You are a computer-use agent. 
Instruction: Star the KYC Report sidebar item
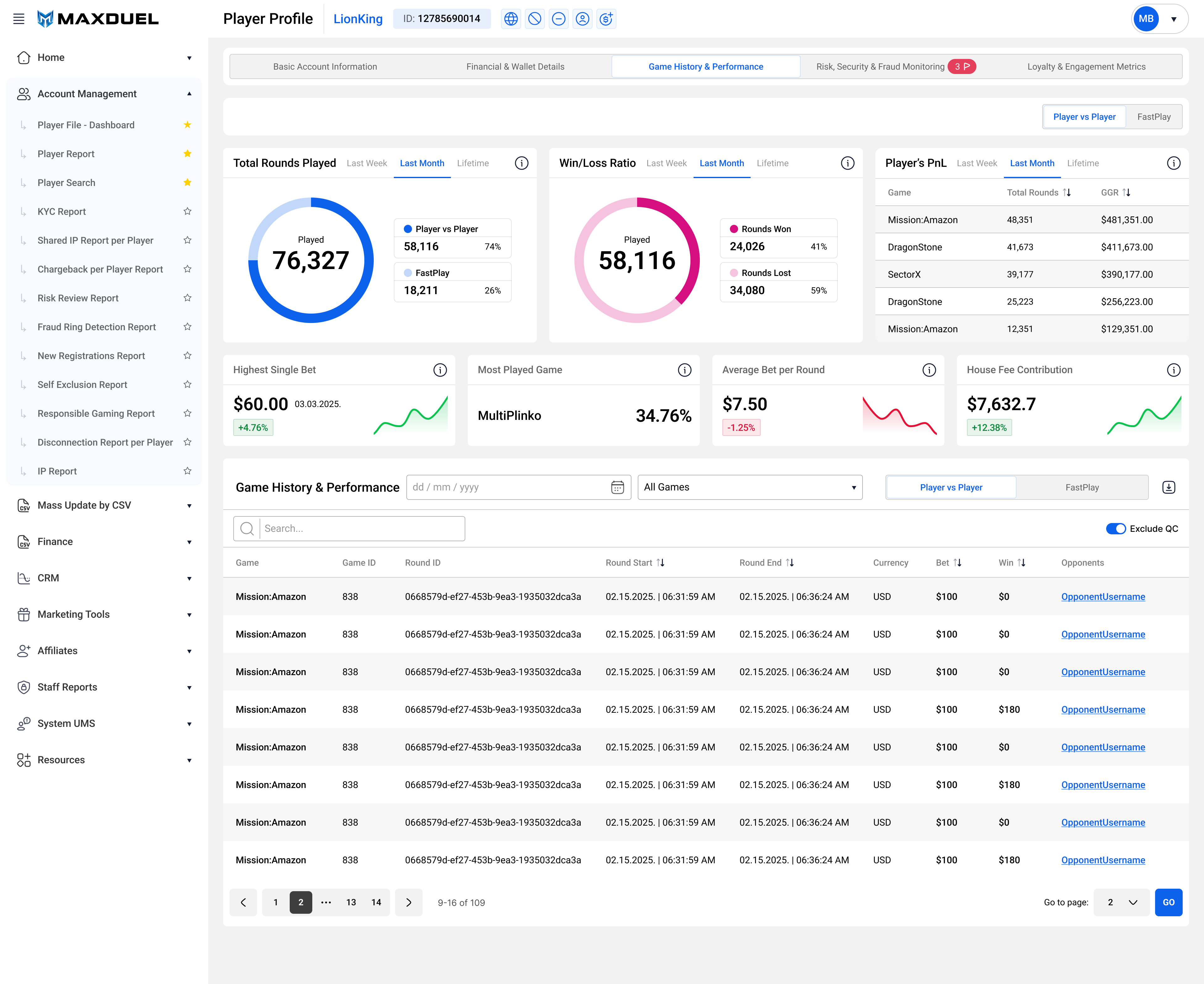(187, 211)
